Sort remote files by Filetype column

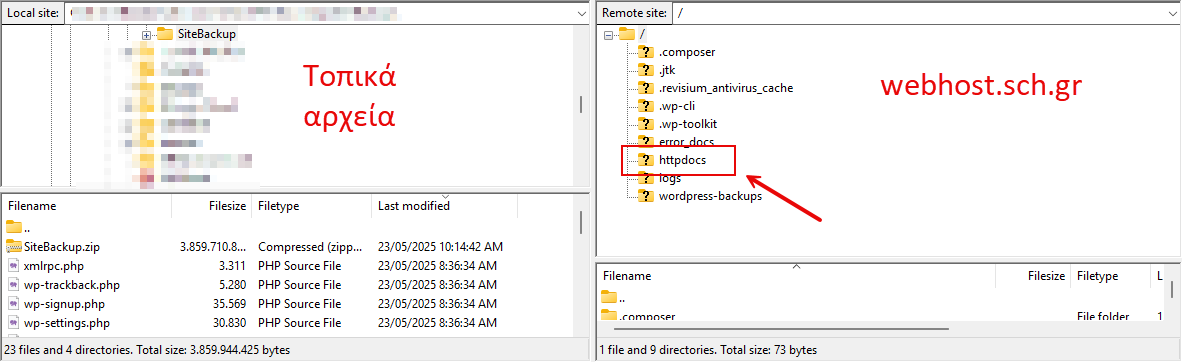point(1110,276)
